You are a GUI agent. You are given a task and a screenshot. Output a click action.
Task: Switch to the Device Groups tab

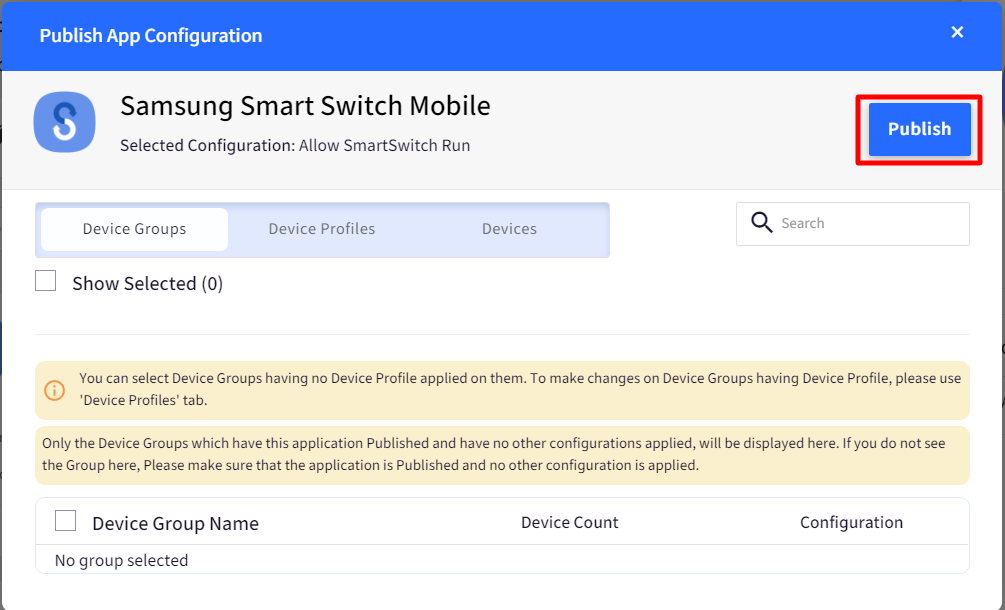pyautogui.click(x=134, y=229)
